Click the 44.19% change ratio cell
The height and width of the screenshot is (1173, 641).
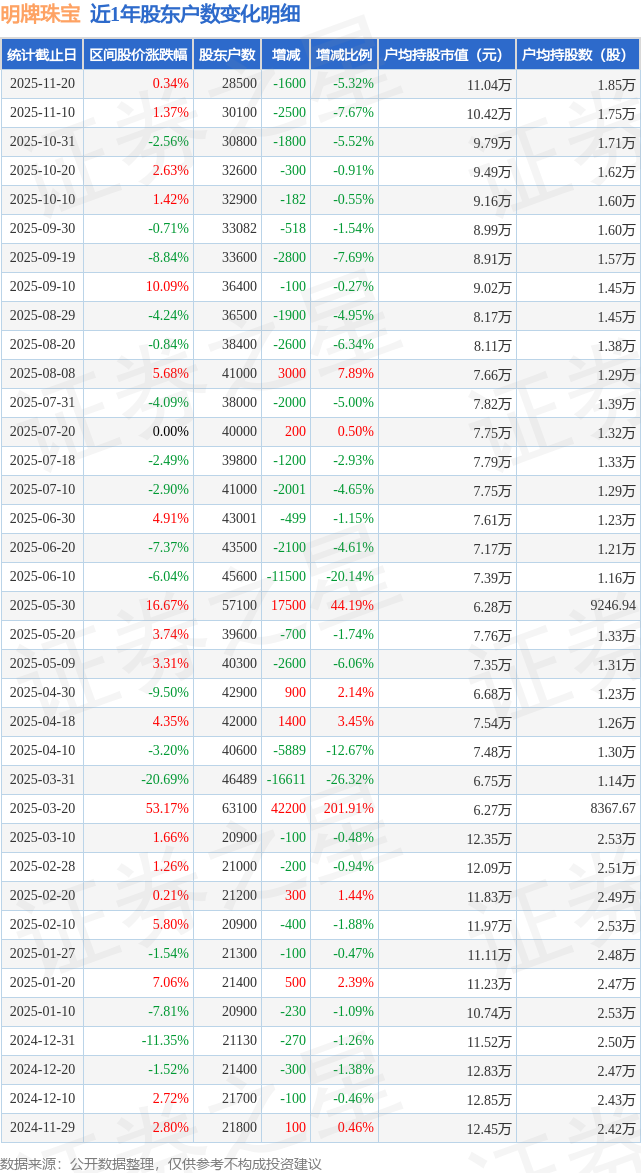[x=352, y=606]
